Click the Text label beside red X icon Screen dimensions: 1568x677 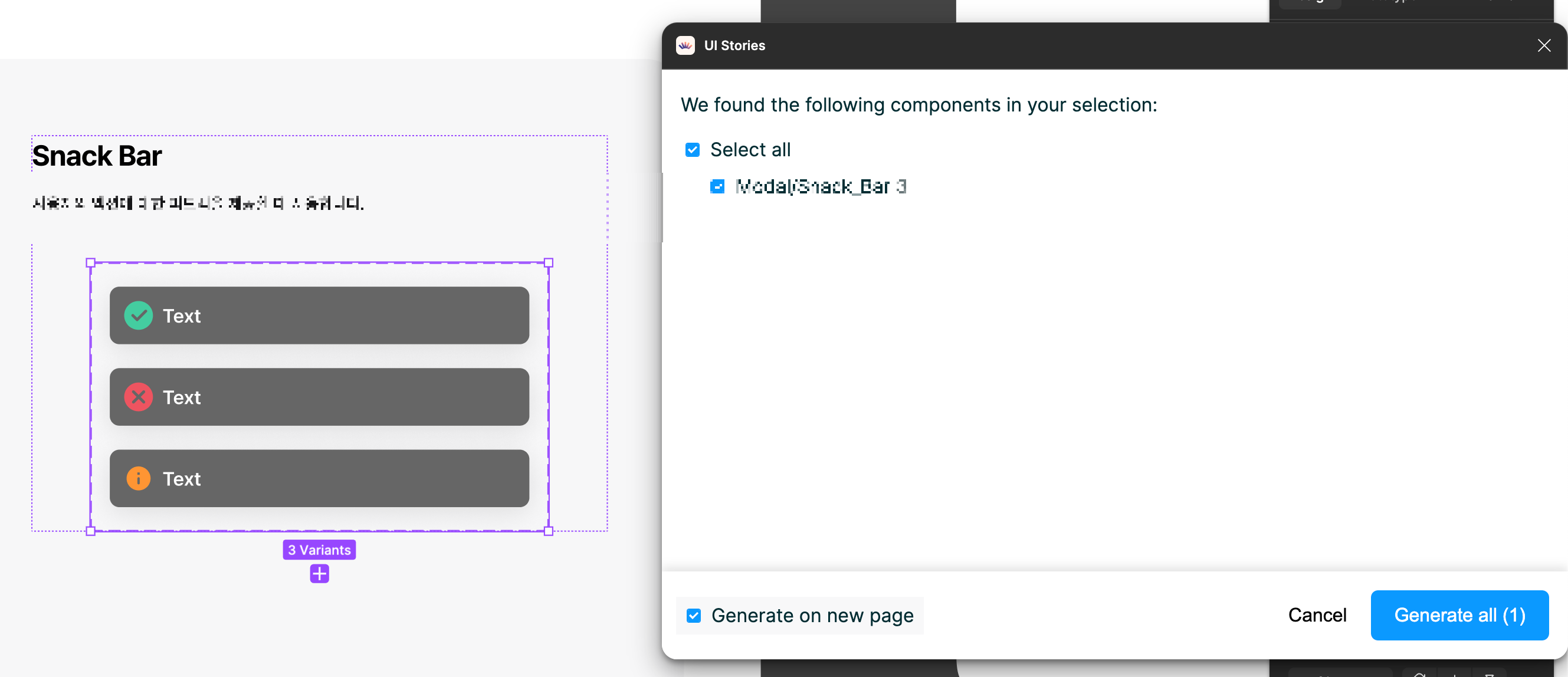click(181, 398)
